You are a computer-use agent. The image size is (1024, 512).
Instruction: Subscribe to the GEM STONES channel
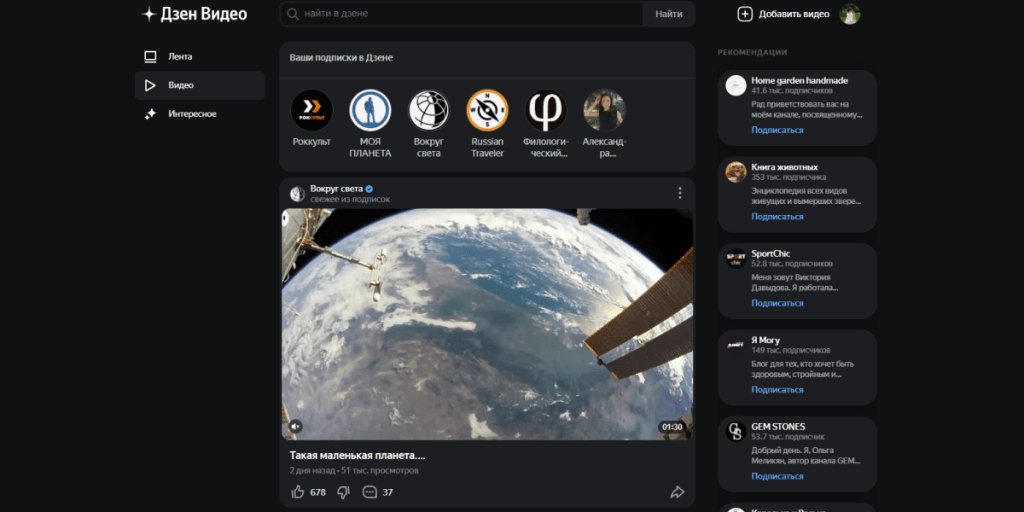tap(777, 476)
